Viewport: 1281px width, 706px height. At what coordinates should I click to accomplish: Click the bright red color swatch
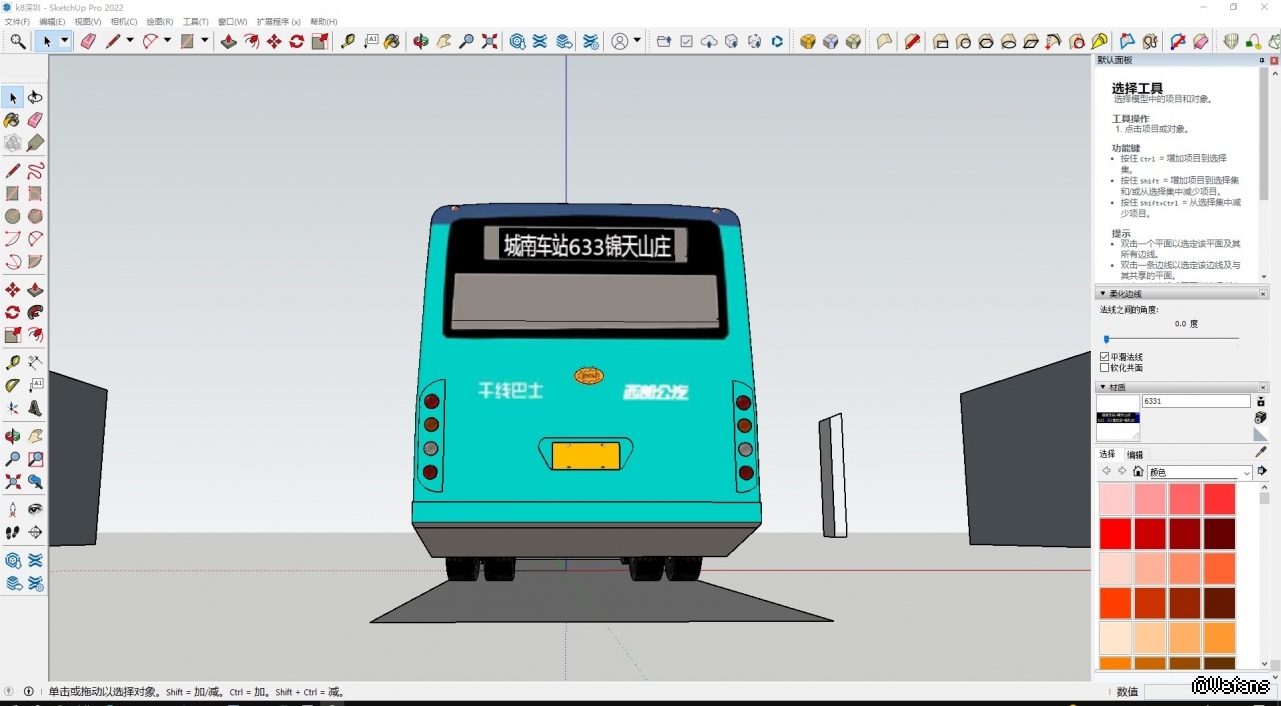[1115, 533]
